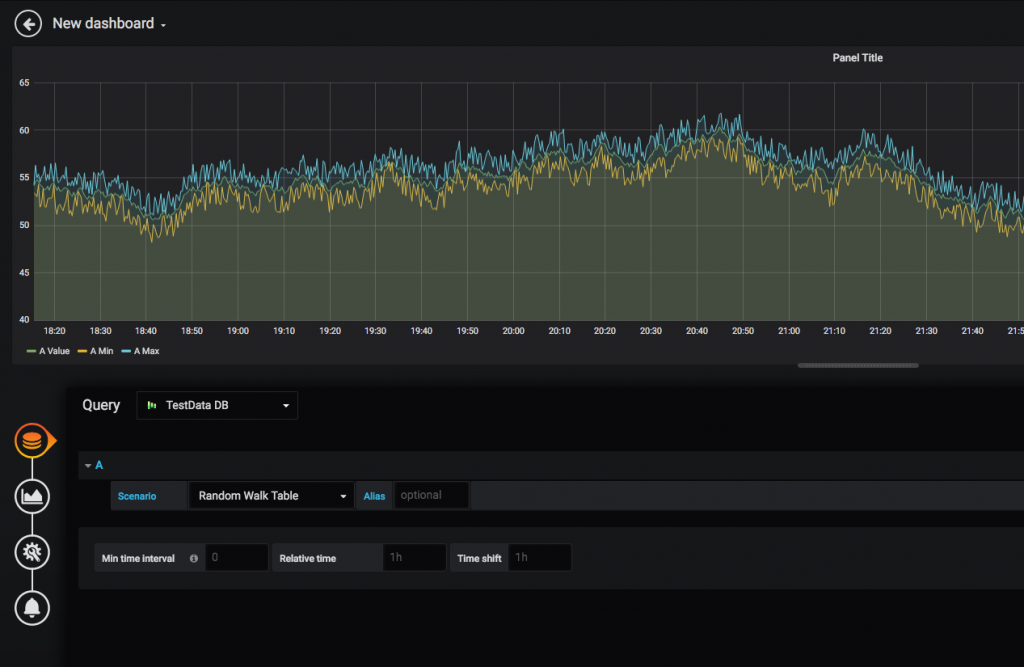Click the horizontal scrollbar under the chart
The image size is (1024, 667).
(x=858, y=365)
